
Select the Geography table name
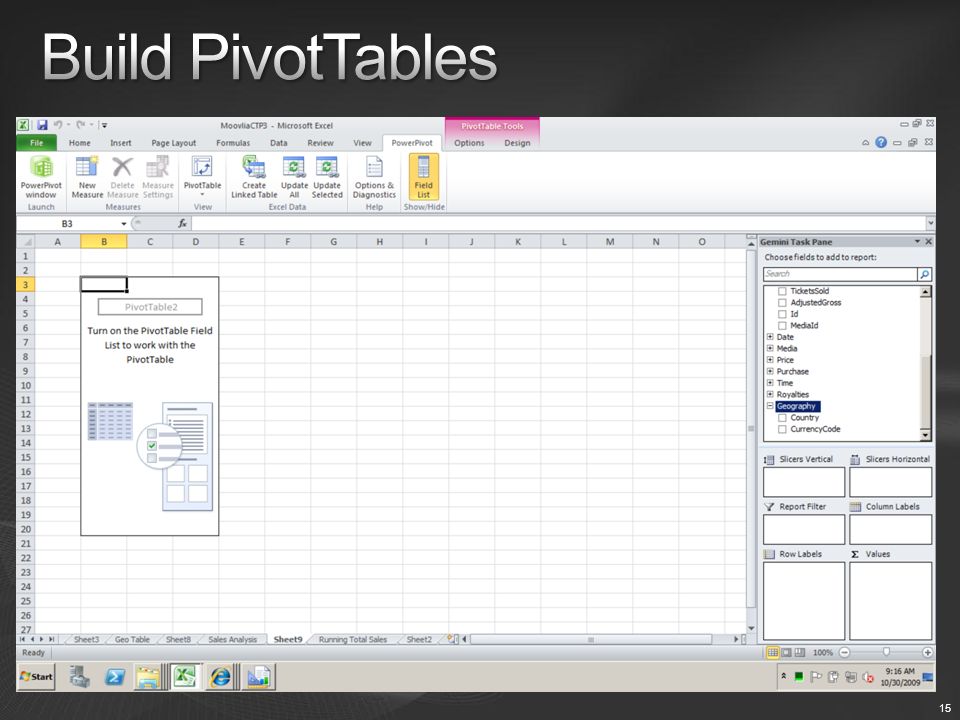click(797, 406)
